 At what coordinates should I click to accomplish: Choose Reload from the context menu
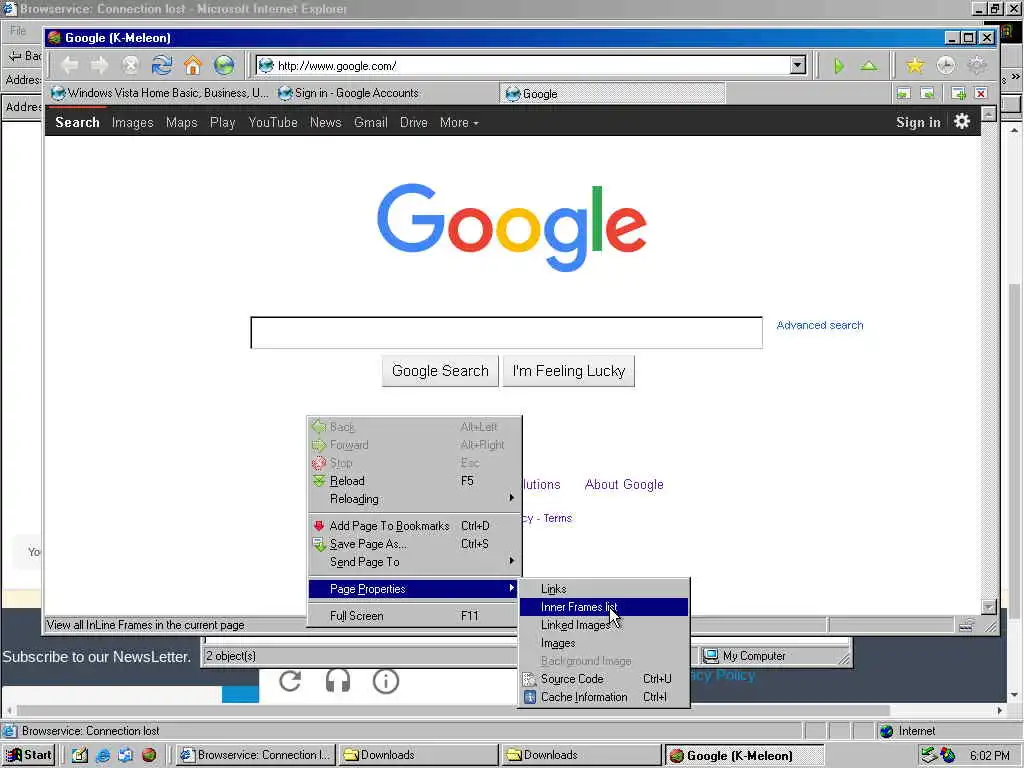tap(414, 481)
